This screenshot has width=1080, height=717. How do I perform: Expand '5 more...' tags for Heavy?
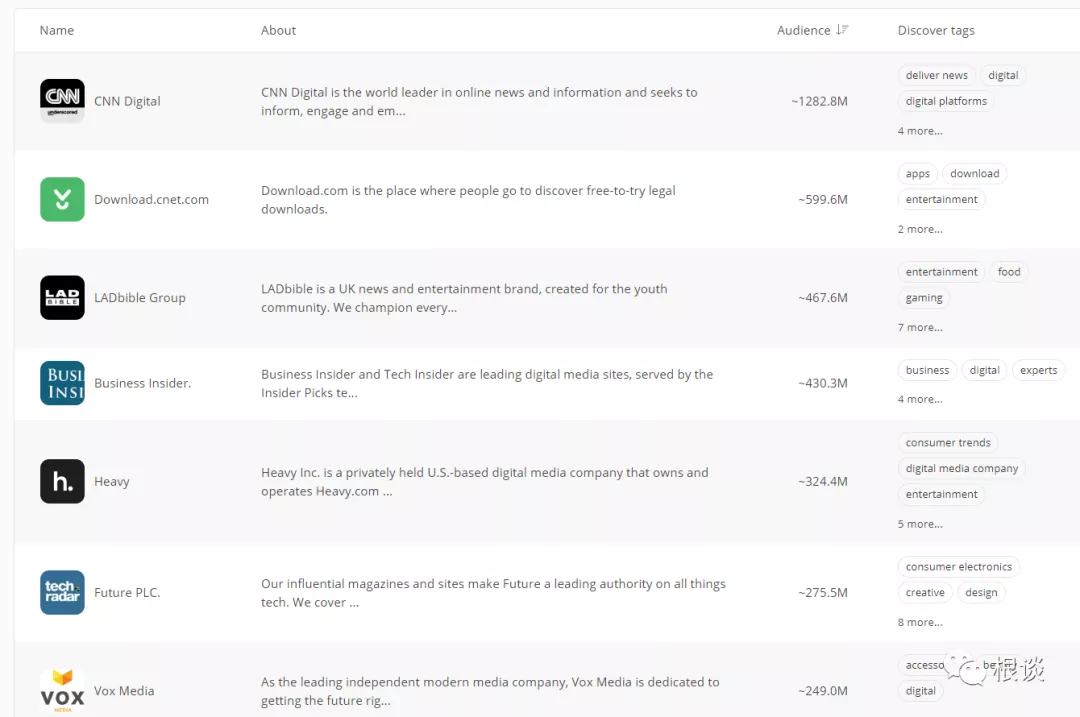tap(920, 524)
